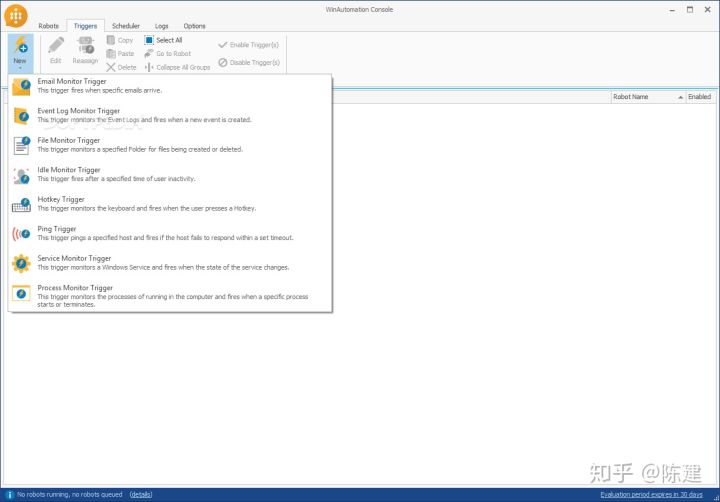This screenshot has width=720, height=502.
Task: Choose the Ping Trigger signal icon
Action: 21,234
